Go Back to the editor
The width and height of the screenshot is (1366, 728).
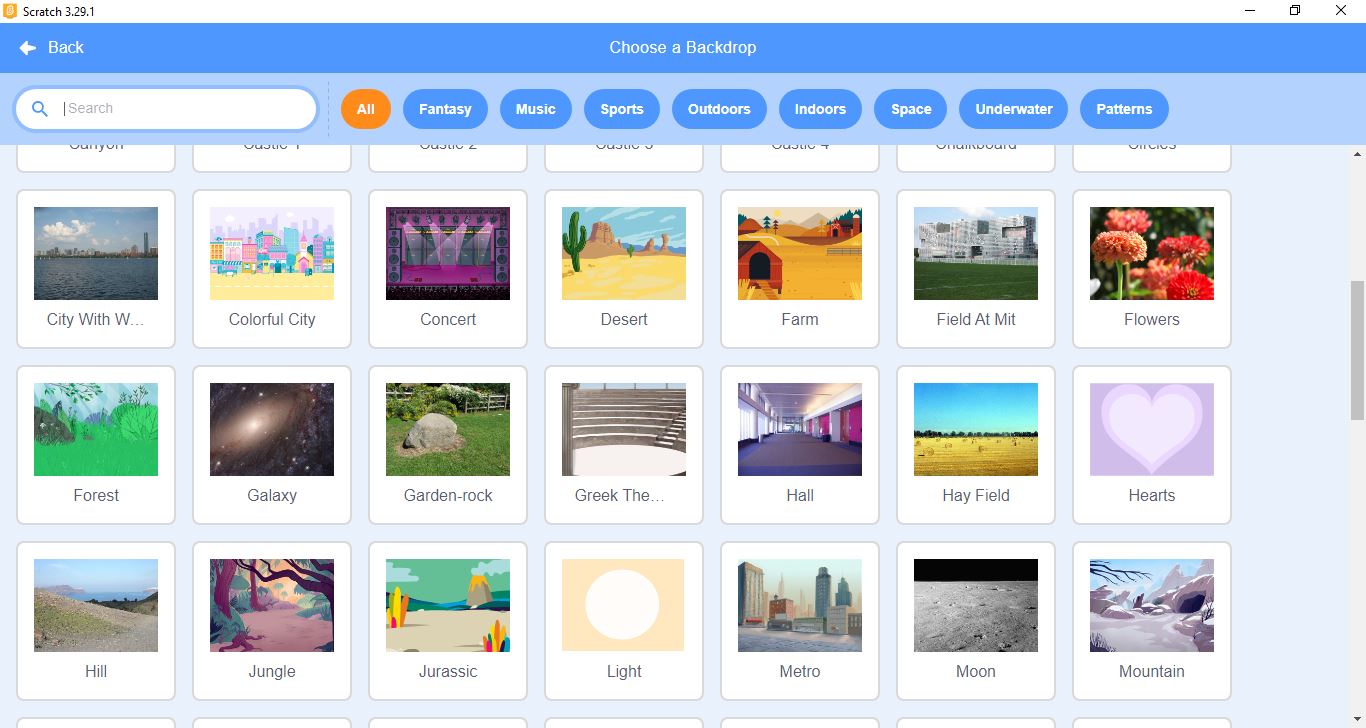(x=52, y=47)
